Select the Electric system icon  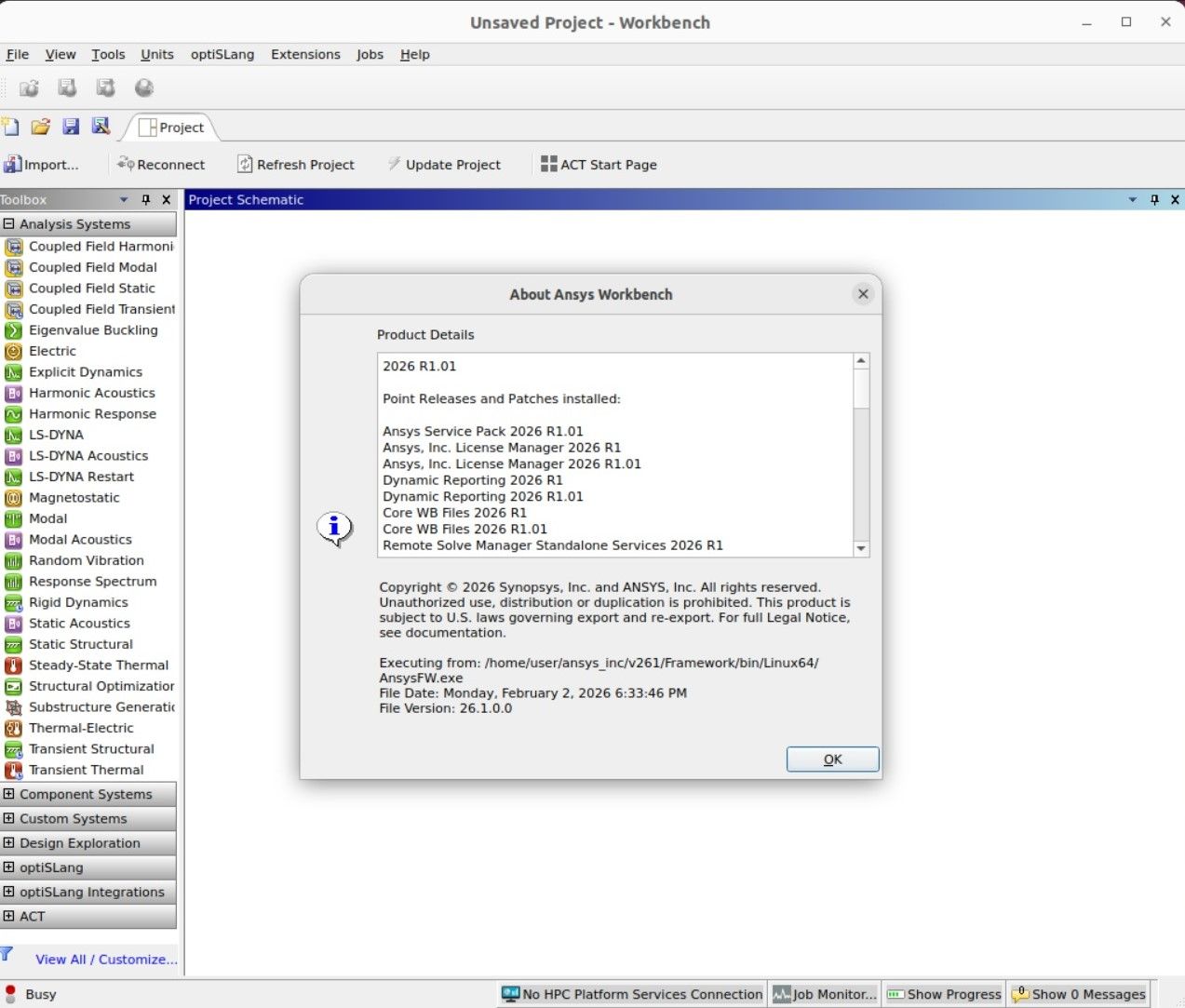[14, 351]
